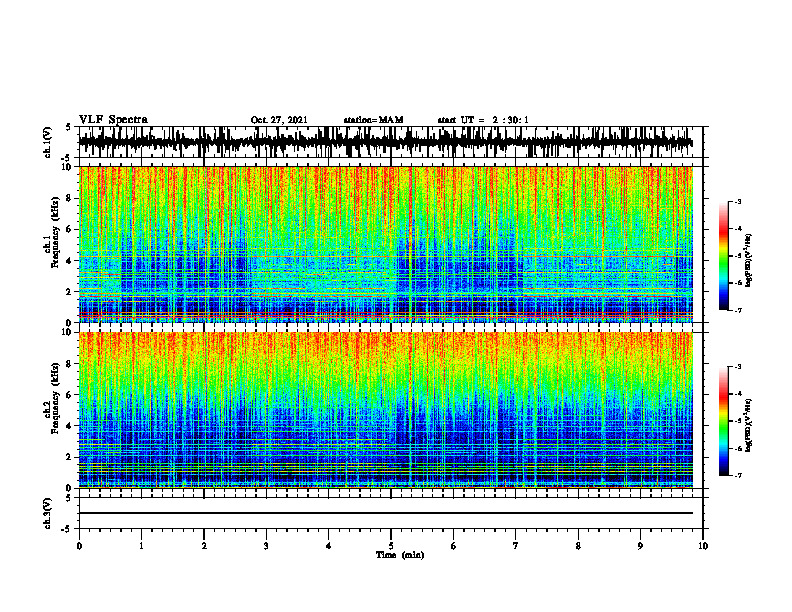Click the "5" tick of ch.3(V) axis

pyautogui.click(x=69, y=498)
